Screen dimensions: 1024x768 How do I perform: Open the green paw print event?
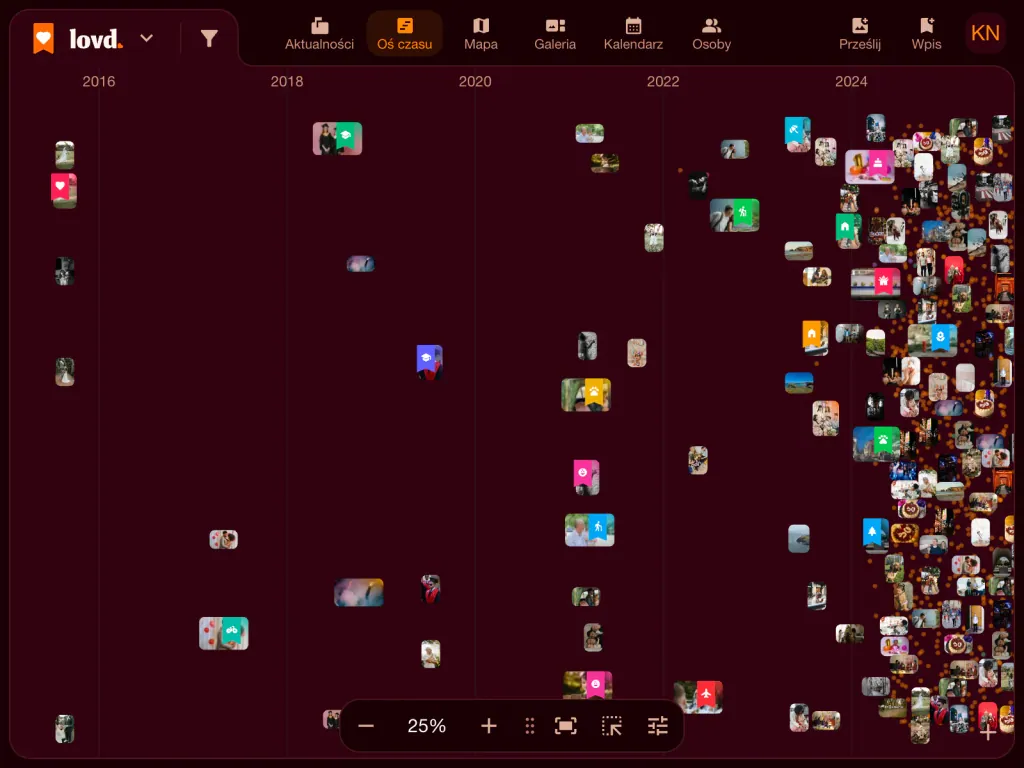pyautogui.click(x=877, y=443)
